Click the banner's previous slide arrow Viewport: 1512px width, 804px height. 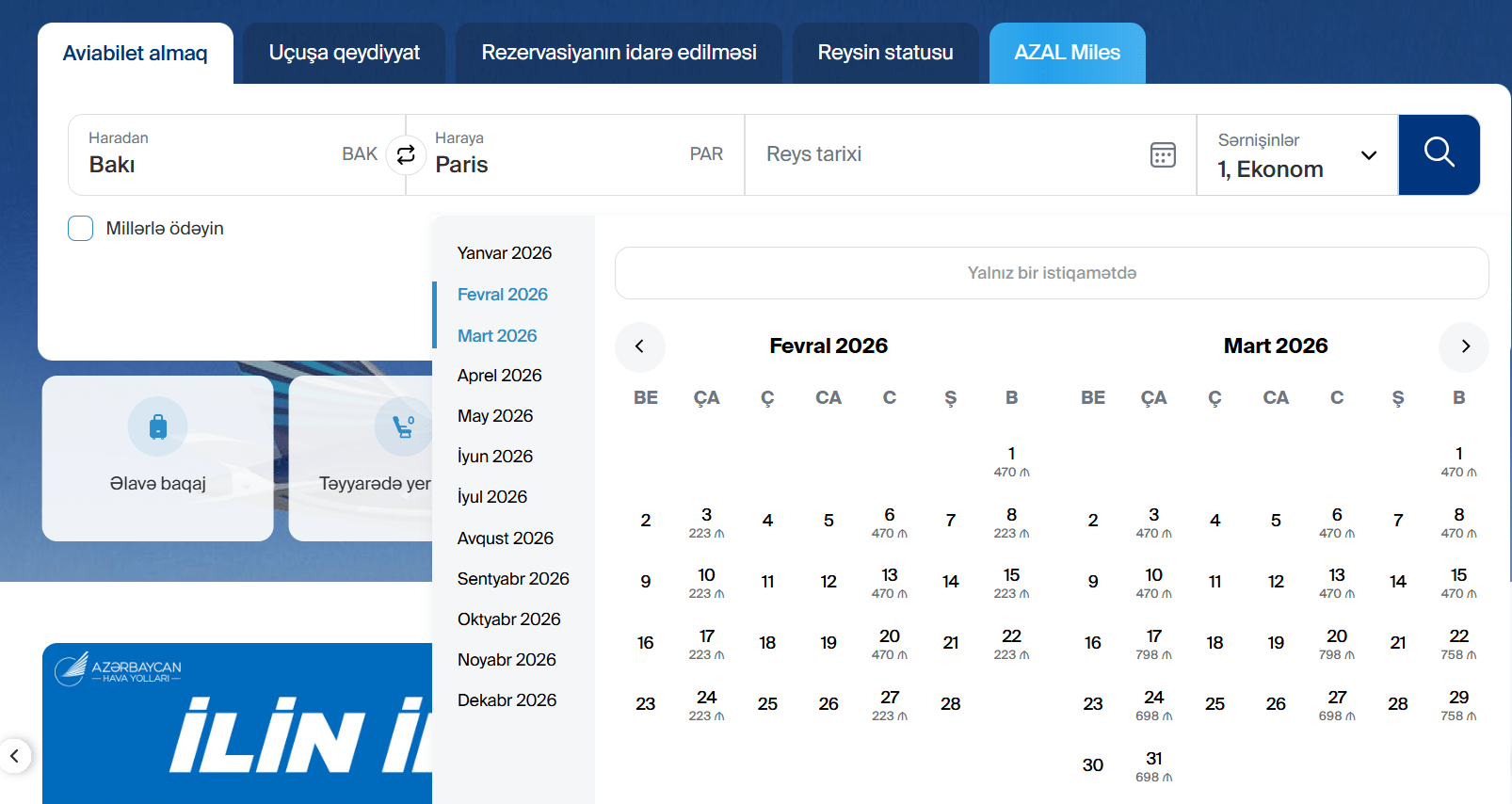point(15,756)
